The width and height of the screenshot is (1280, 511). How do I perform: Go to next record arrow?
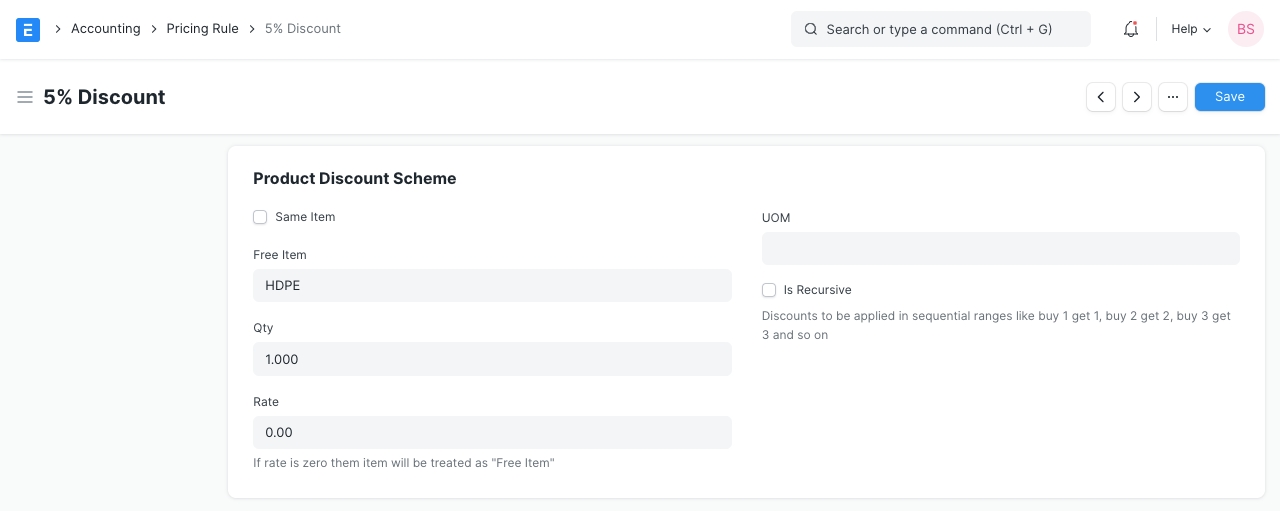1137,97
